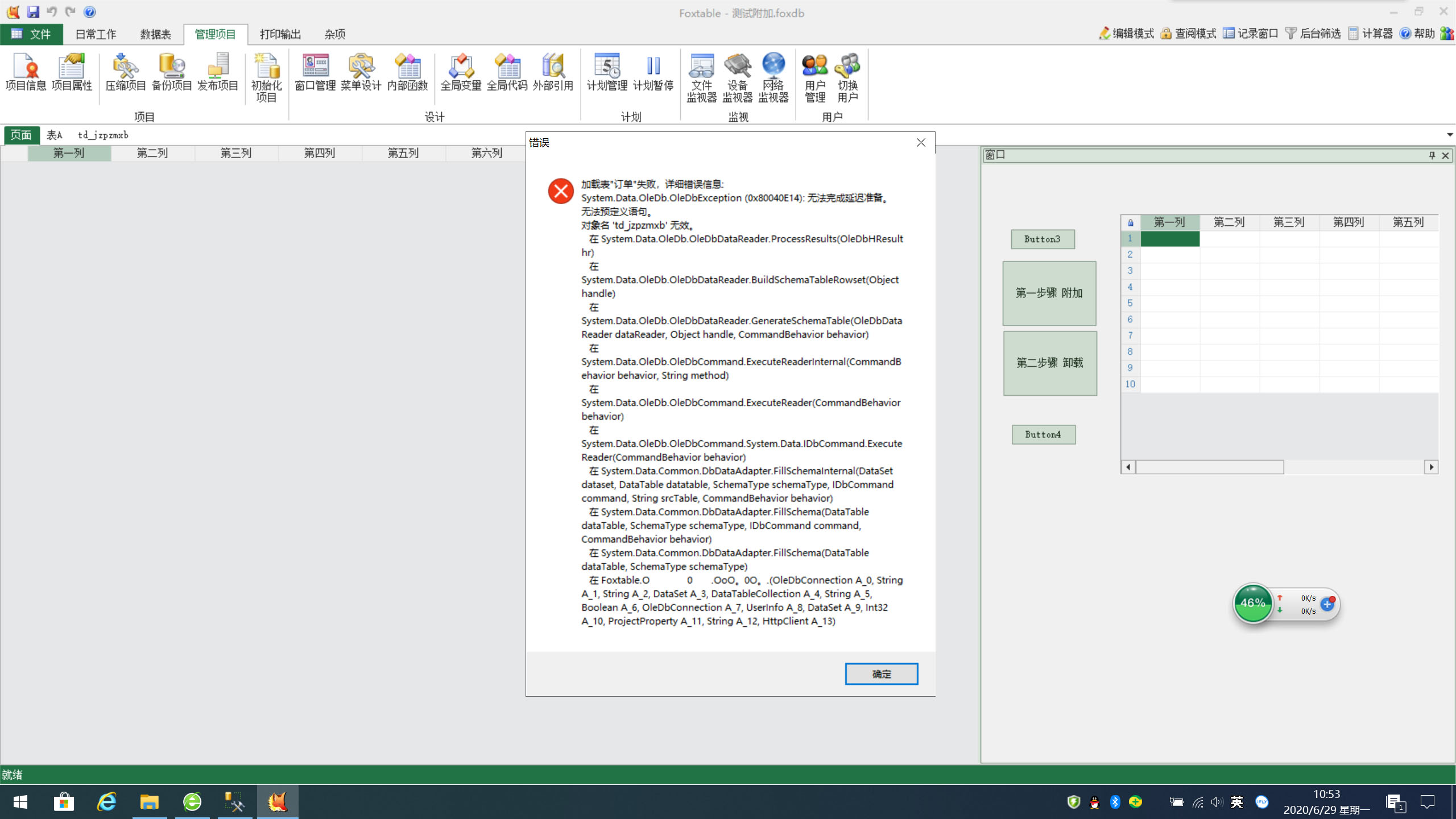Screen dimensions: 1456x819
Task: Open Internet Explorer from taskbar
Action: point(106,802)
